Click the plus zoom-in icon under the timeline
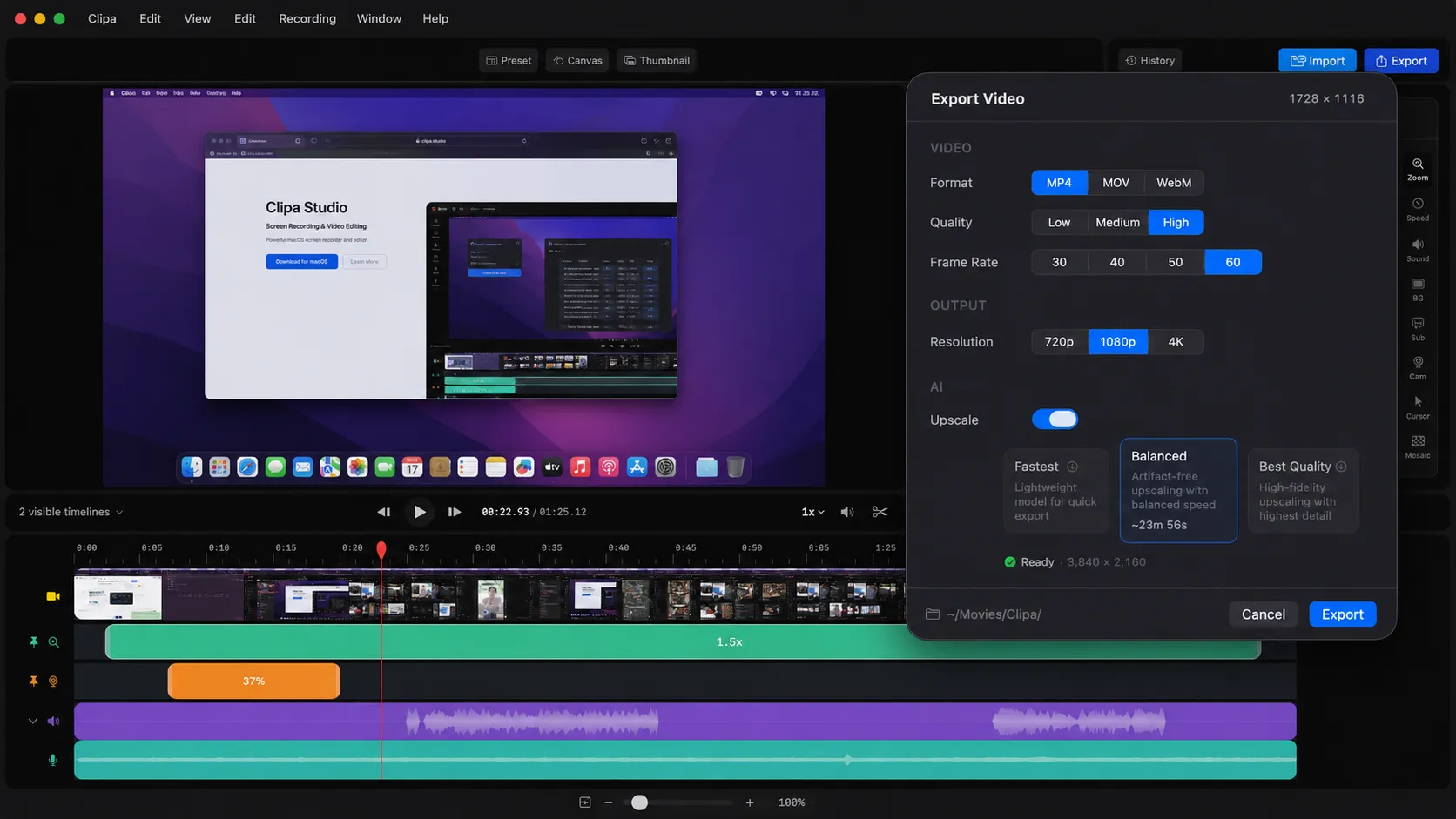This screenshot has width=1456, height=819. pos(750,802)
